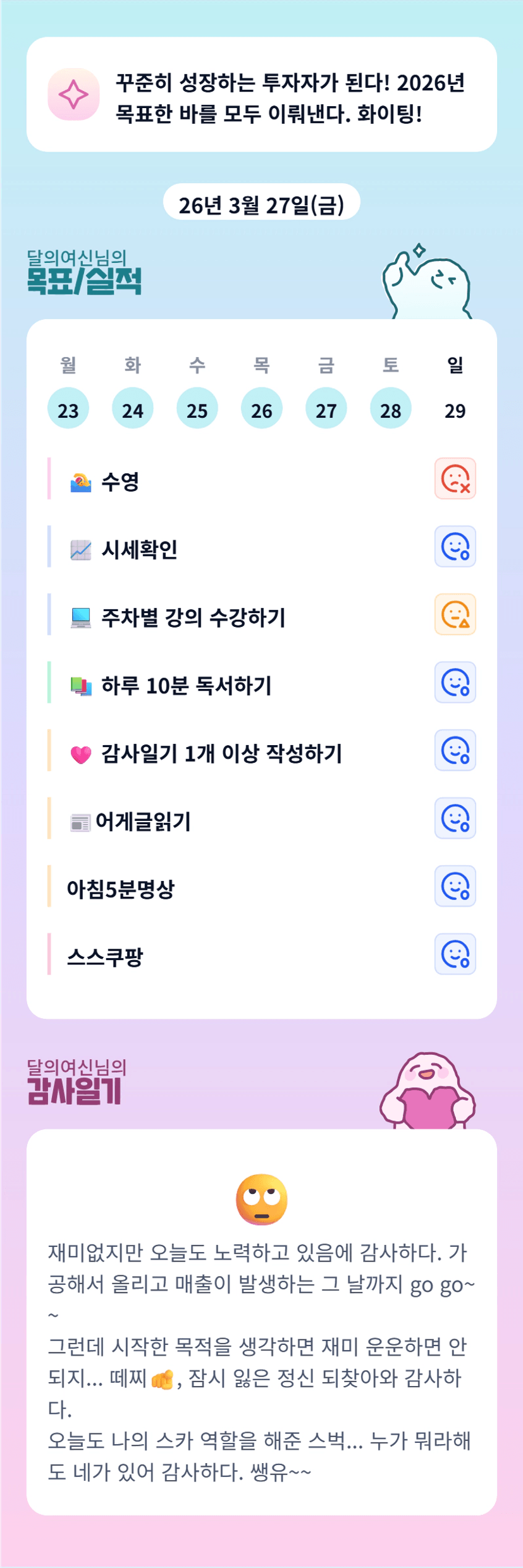This screenshot has width=523, height=1568.
Task: Click the red sad face for 수영
Action: 455,478
